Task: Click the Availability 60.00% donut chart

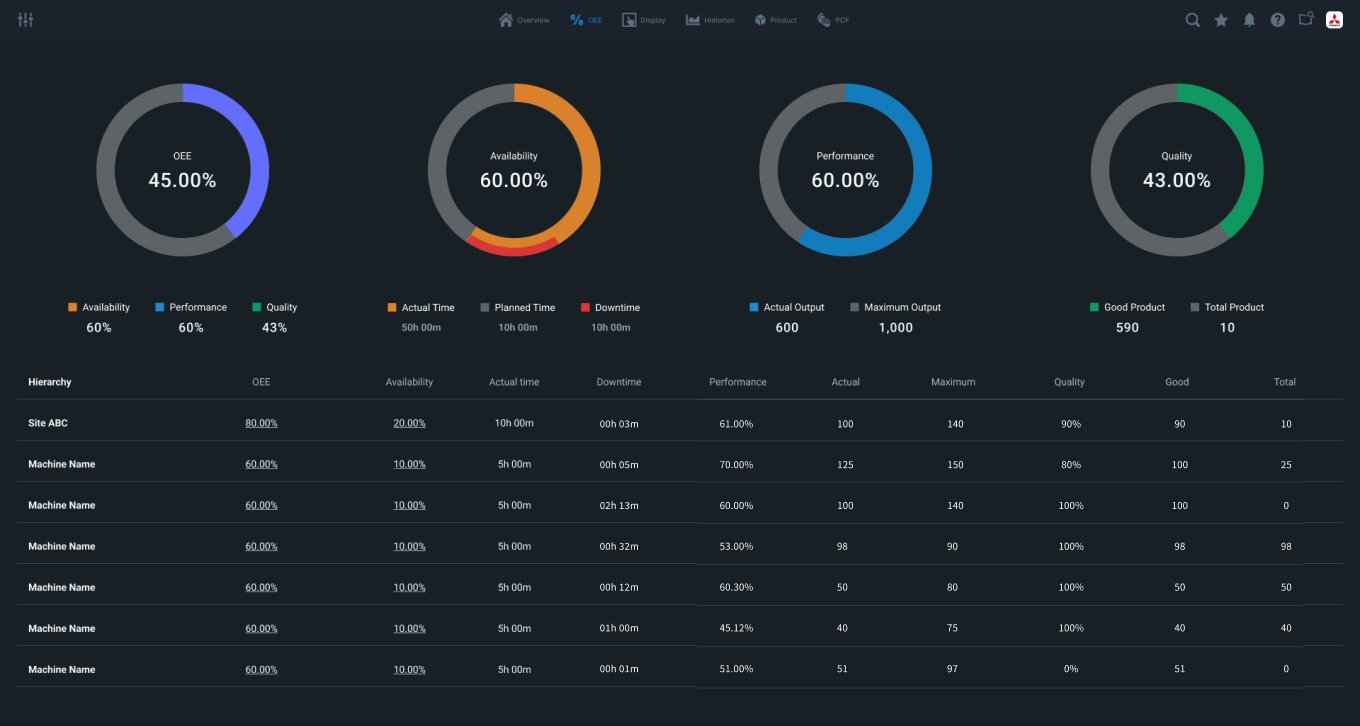Action: click(x=514, y=170)
